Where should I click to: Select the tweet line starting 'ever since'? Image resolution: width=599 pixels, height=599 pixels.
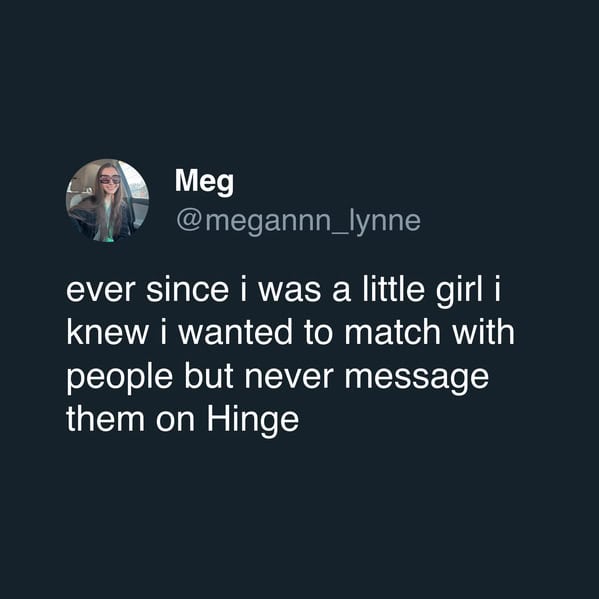[x=283, y=290]
